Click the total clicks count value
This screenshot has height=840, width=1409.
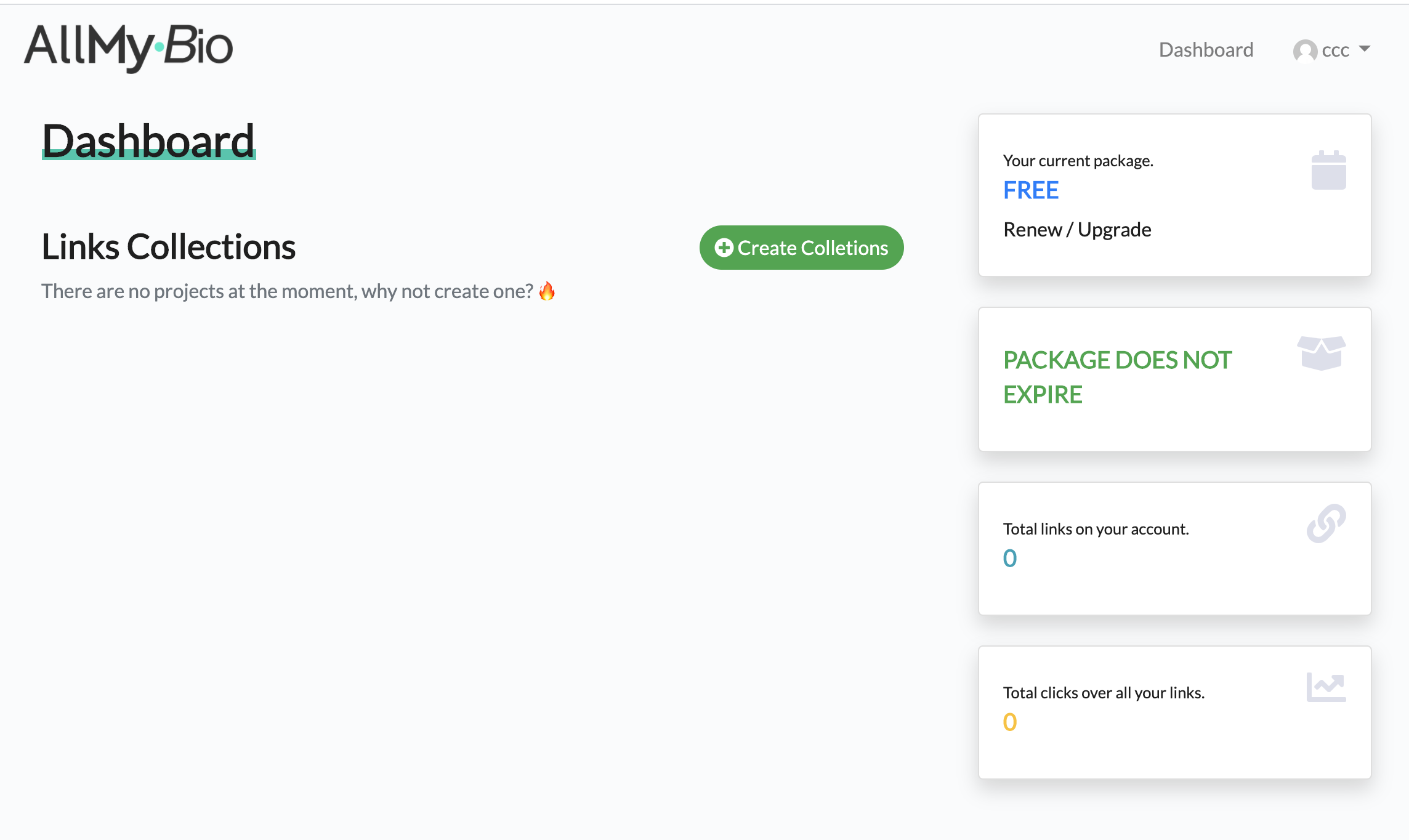pos(1010,722)
